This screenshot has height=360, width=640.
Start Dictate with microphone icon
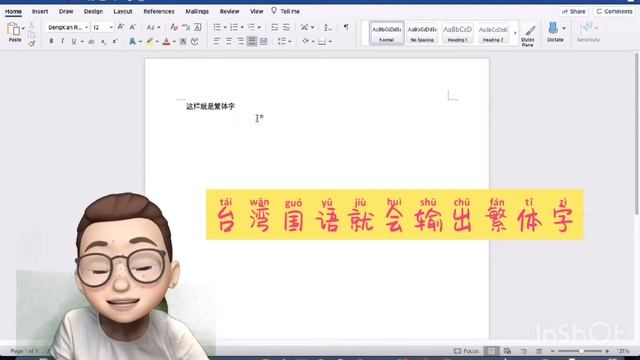(553, 28)
